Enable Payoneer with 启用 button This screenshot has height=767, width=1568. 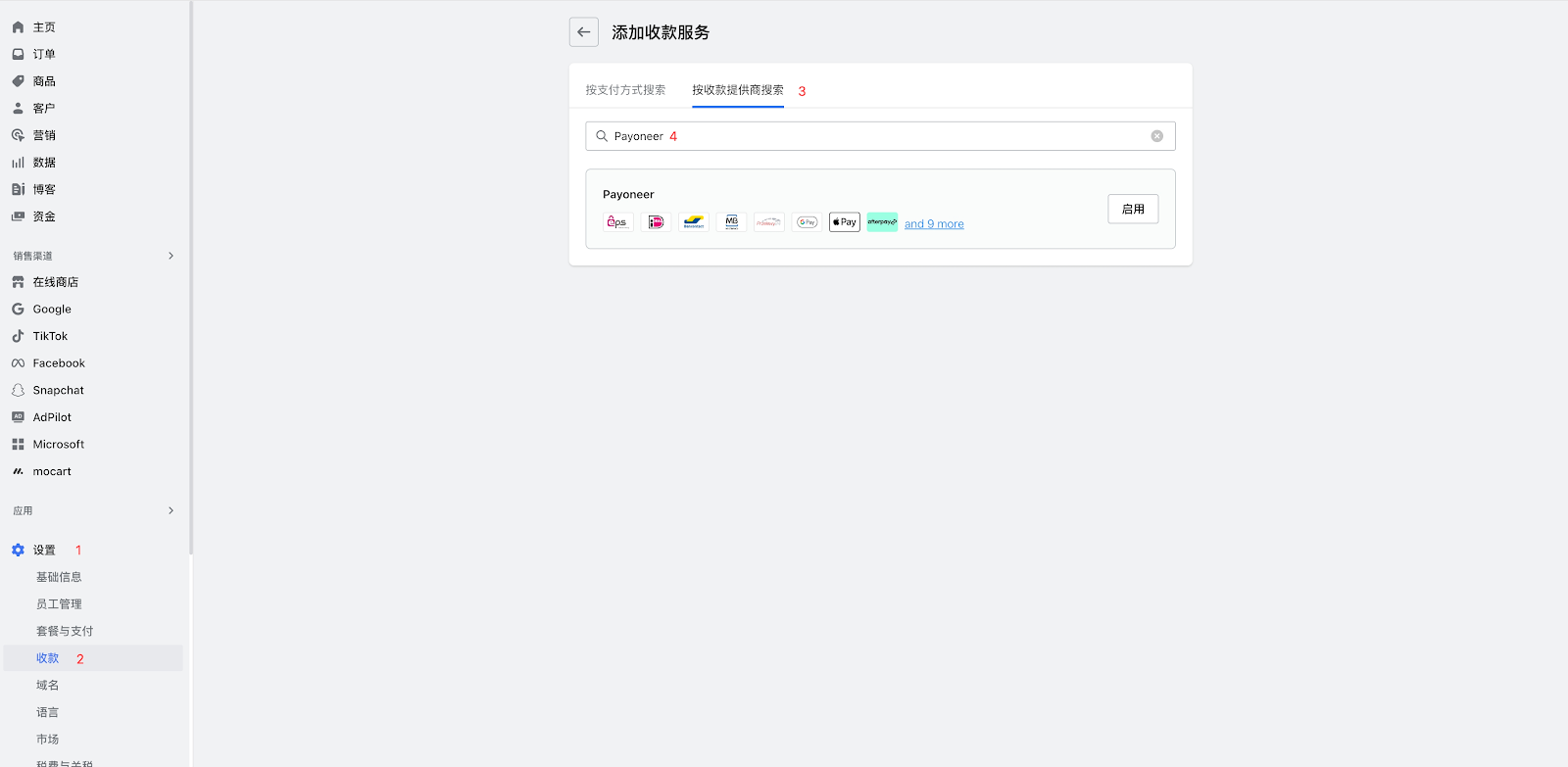point(1133,209)
